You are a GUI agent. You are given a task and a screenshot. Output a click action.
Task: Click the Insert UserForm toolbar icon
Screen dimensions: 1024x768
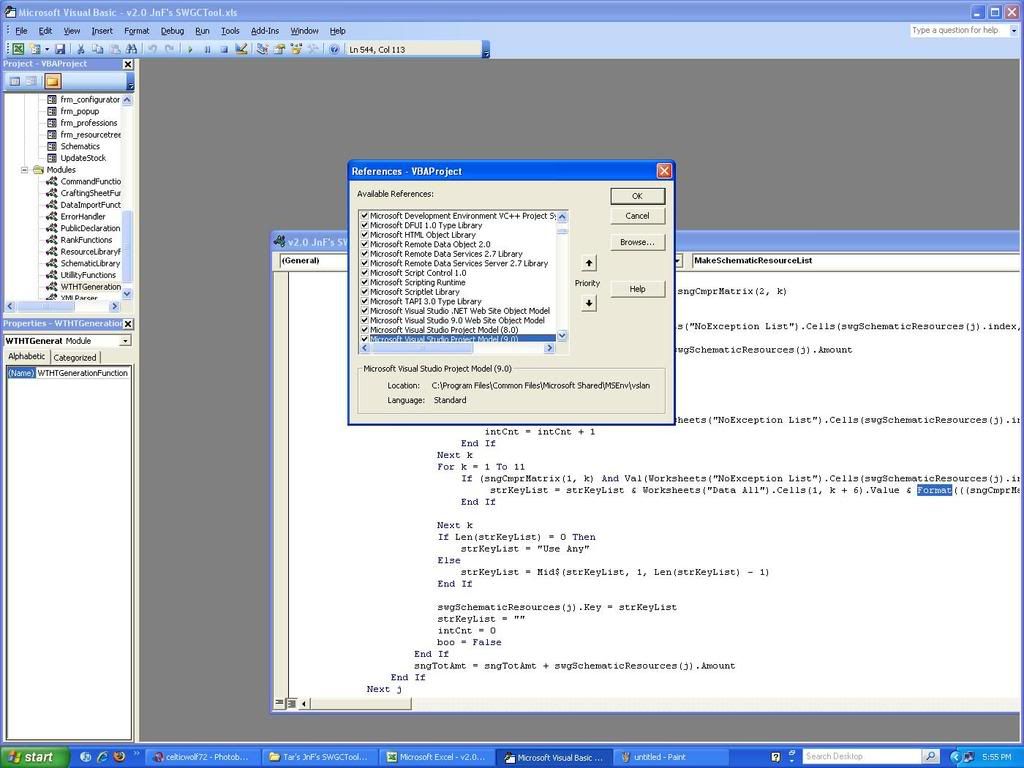[x=35, y=49]
